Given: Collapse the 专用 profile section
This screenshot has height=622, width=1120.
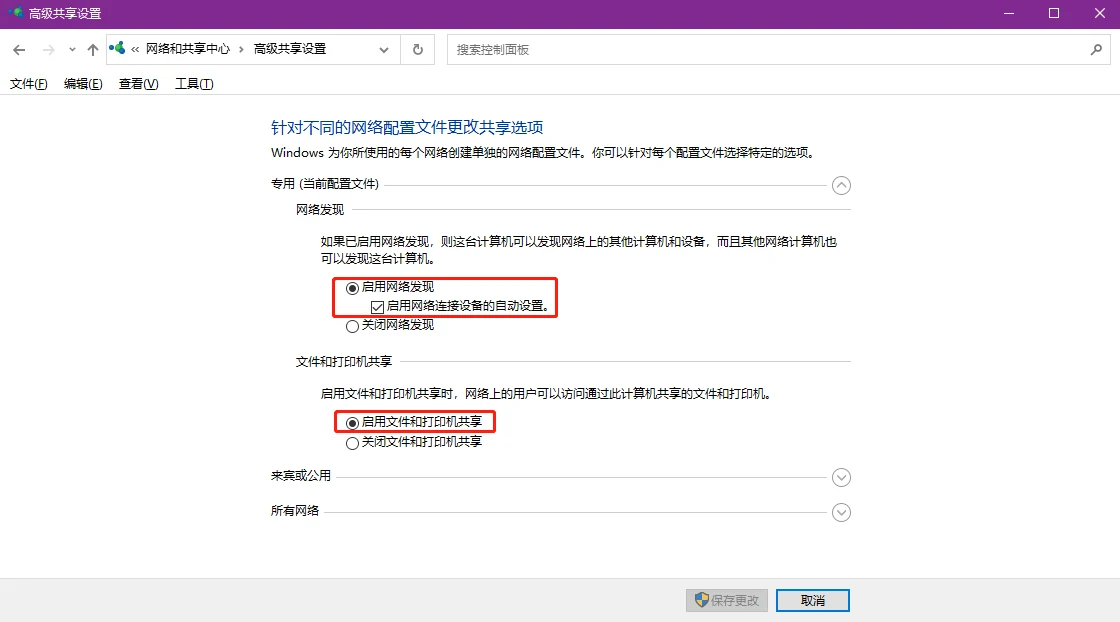Looking at the screenshot, I should 841,185.
